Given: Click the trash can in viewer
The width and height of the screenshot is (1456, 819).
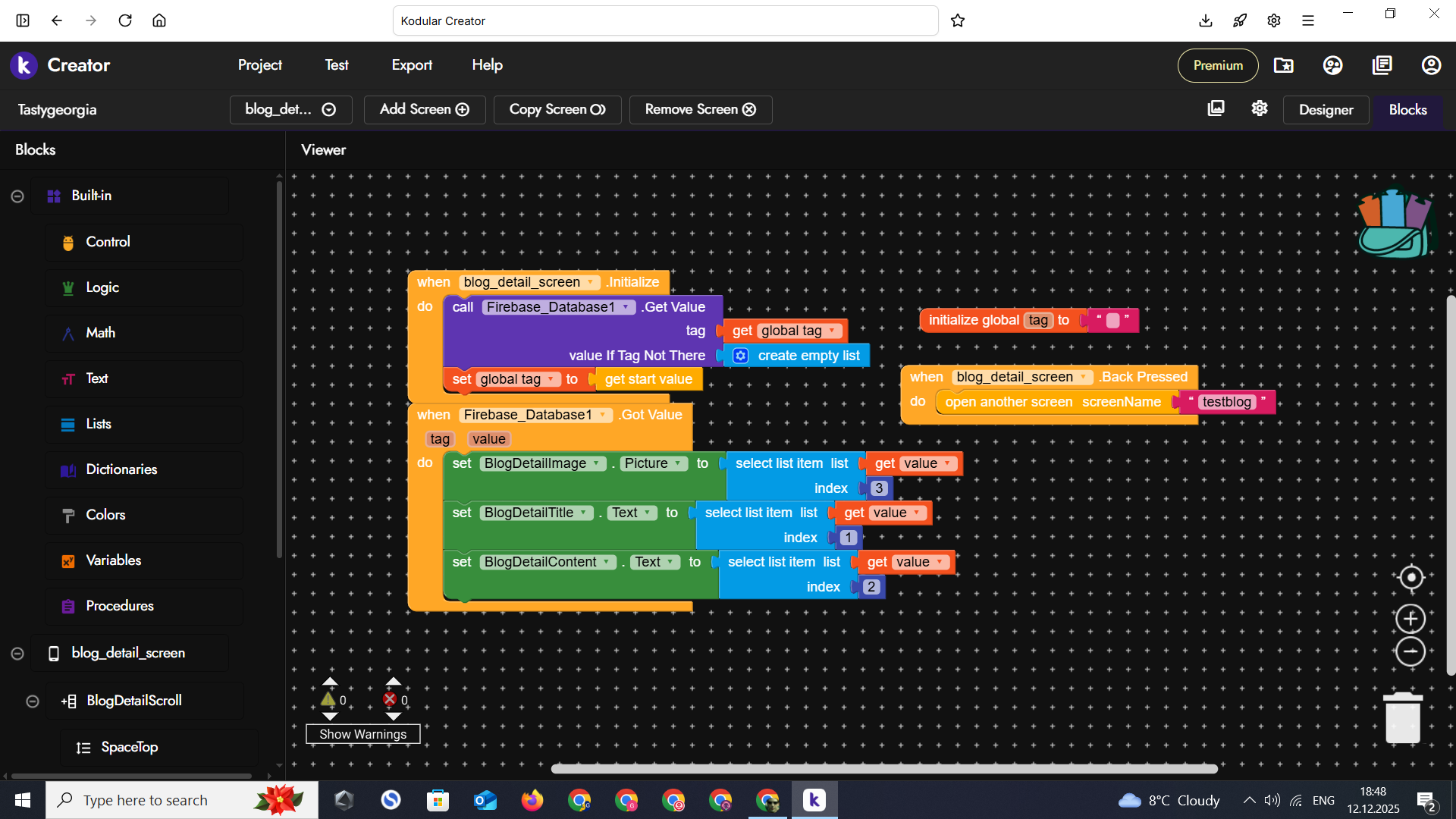Looking at the screenshot, I should click(x=1403, y=718).
